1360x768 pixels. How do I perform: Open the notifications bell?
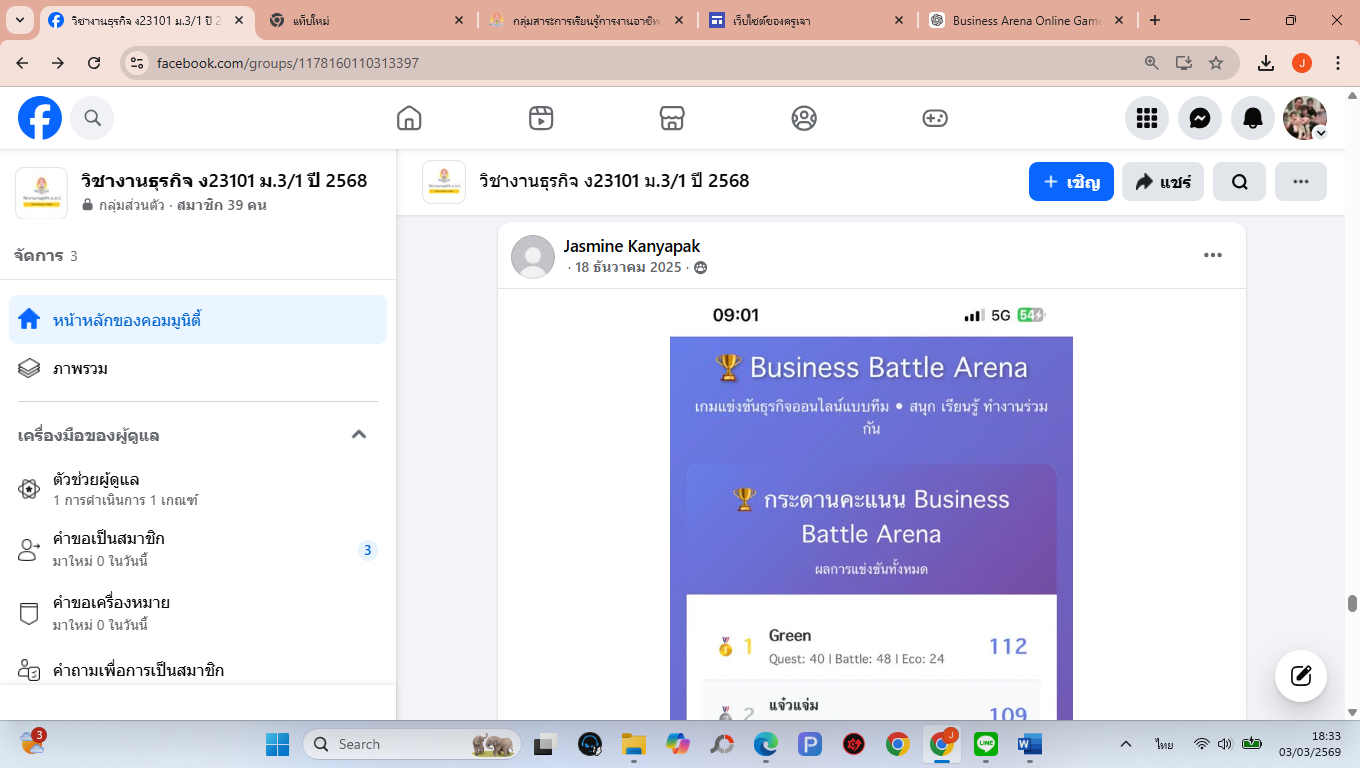point(1253,118)
